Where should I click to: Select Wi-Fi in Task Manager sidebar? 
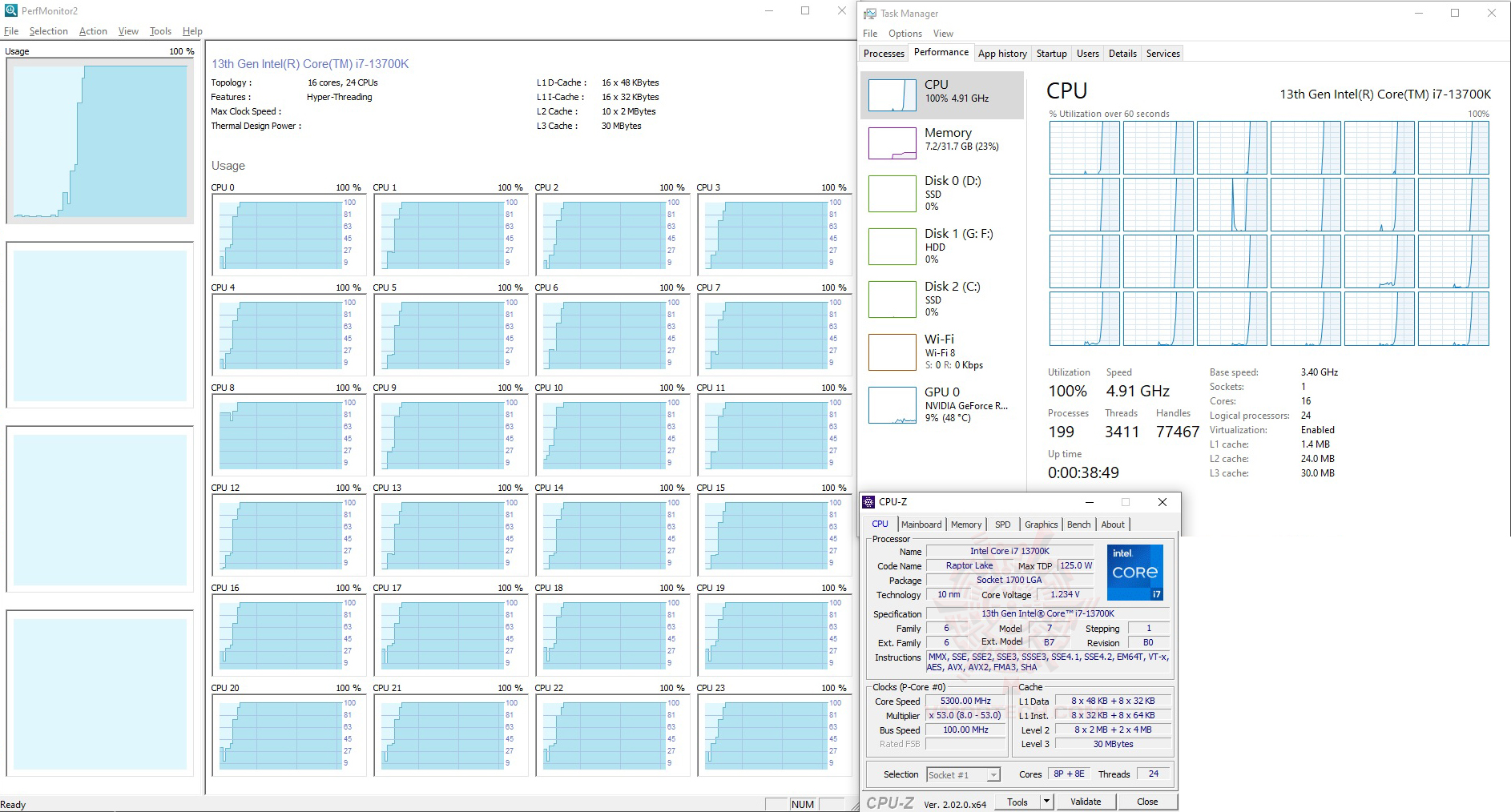tap(942, 352)
